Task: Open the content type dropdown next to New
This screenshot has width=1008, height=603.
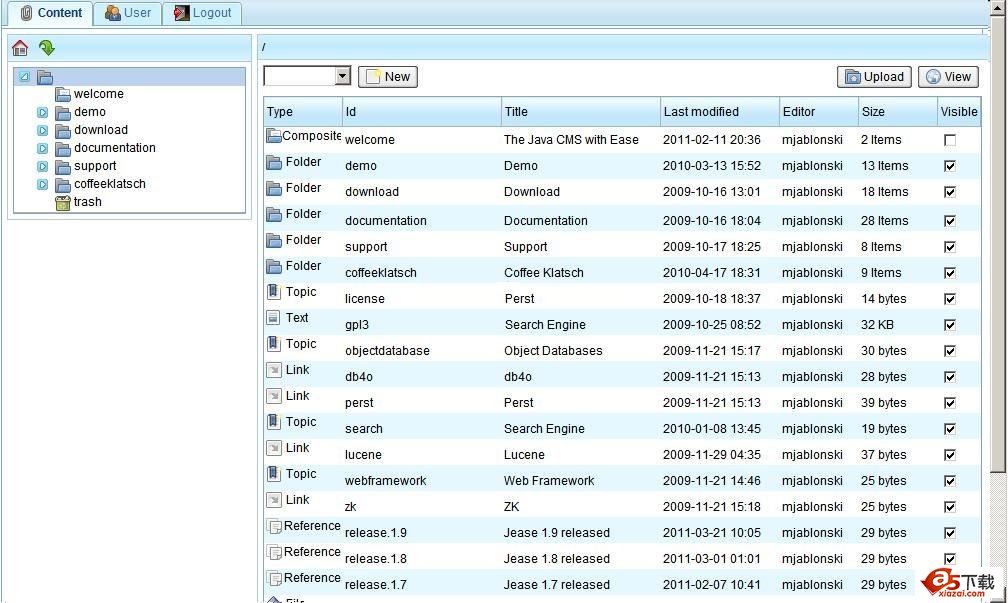Action: 343,77
